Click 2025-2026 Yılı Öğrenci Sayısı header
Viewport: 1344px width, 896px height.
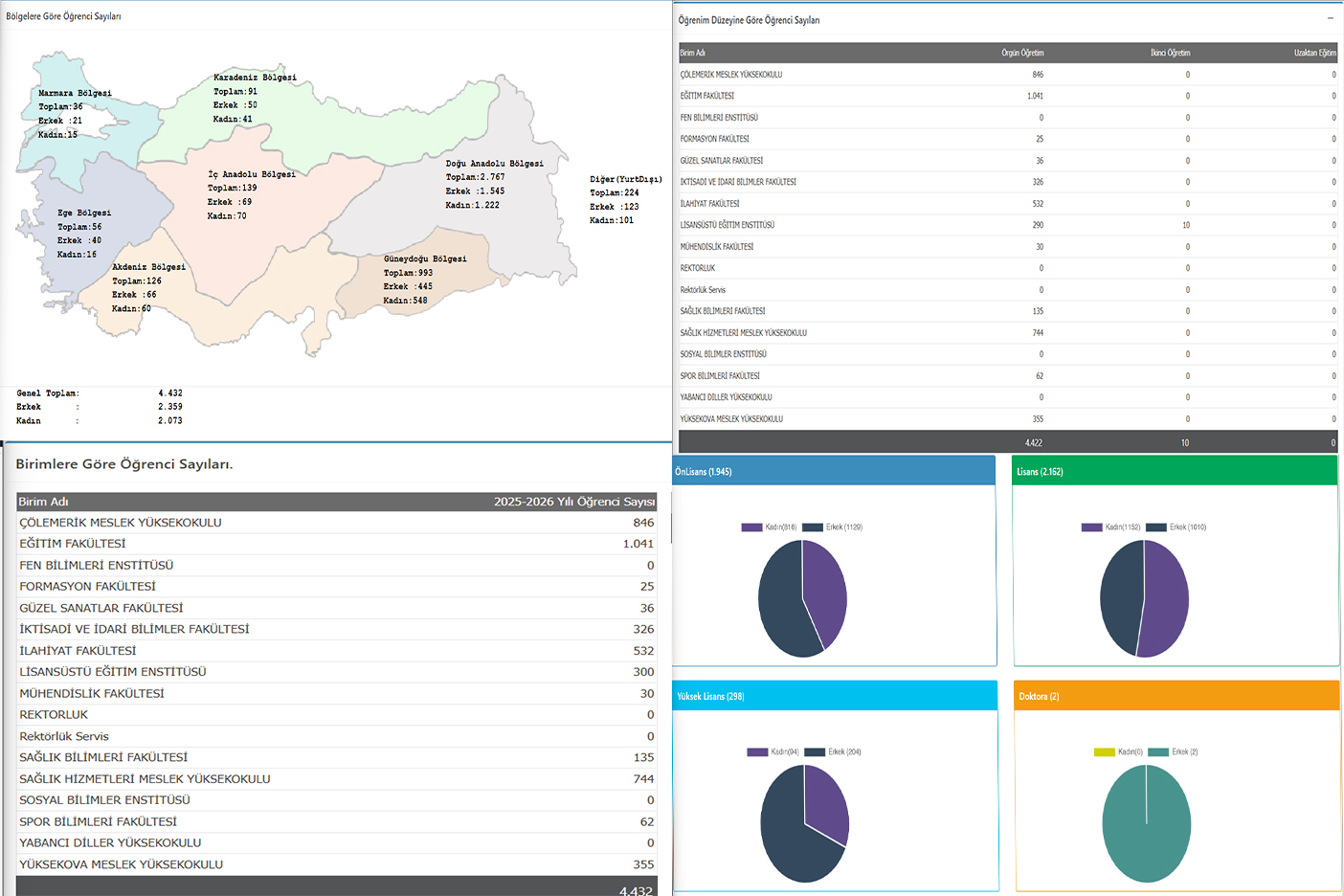coord(573,502)
